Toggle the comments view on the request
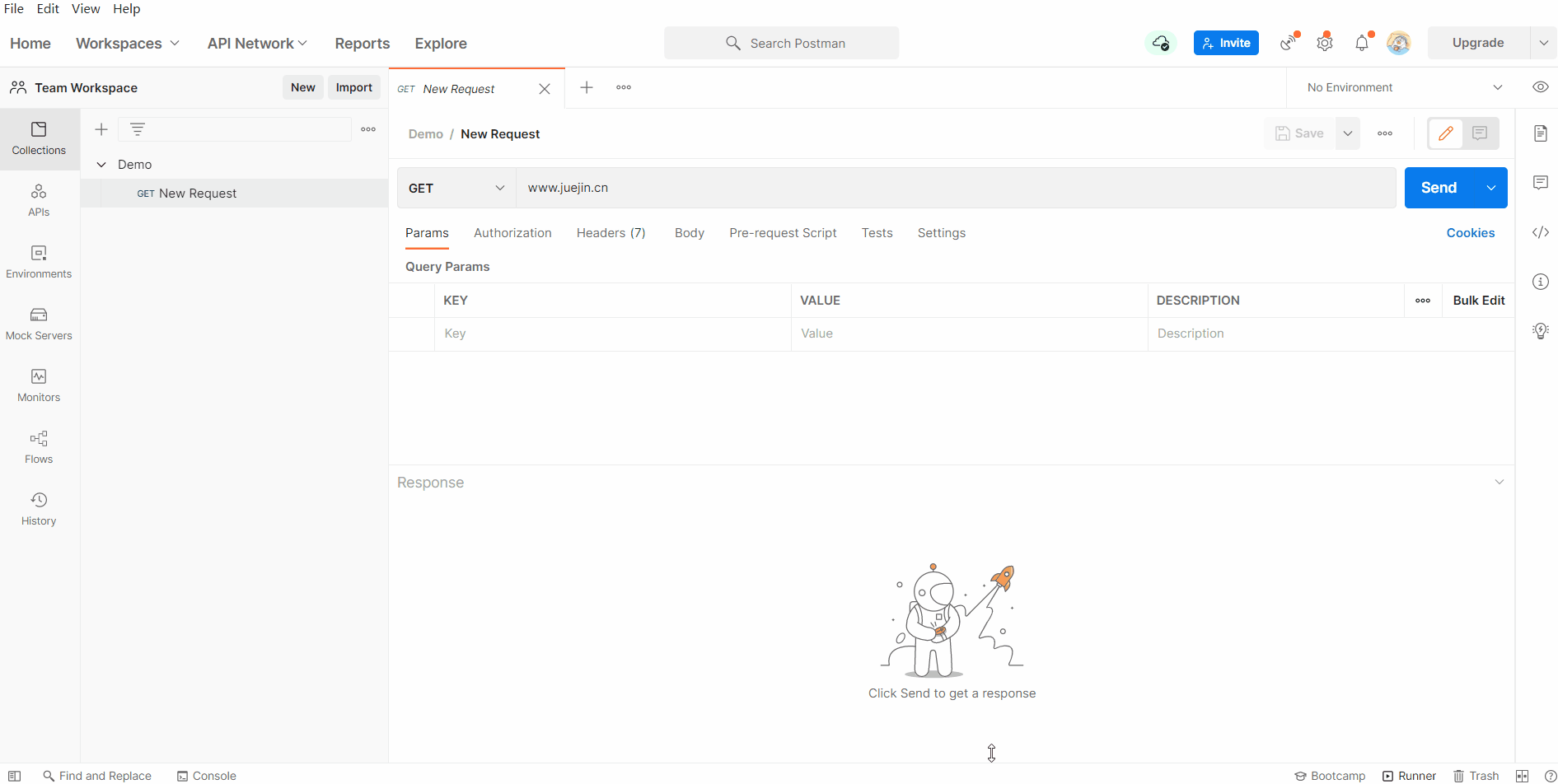This screenshot has width=1558, height=784. [1481, 133]
